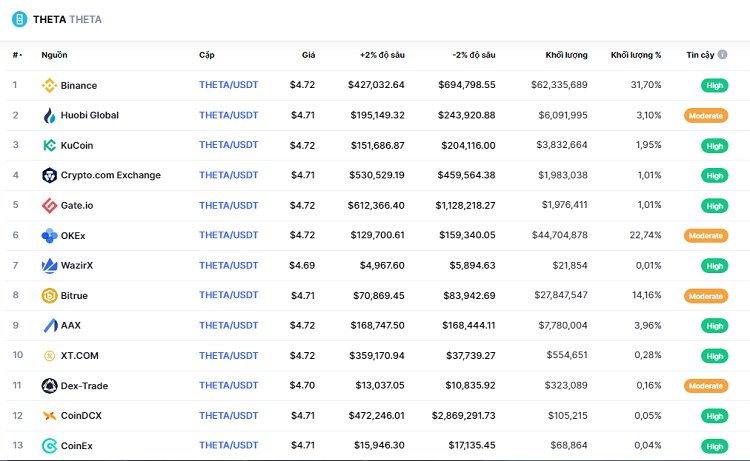Click the Binance exchange logo

(49, 85)
